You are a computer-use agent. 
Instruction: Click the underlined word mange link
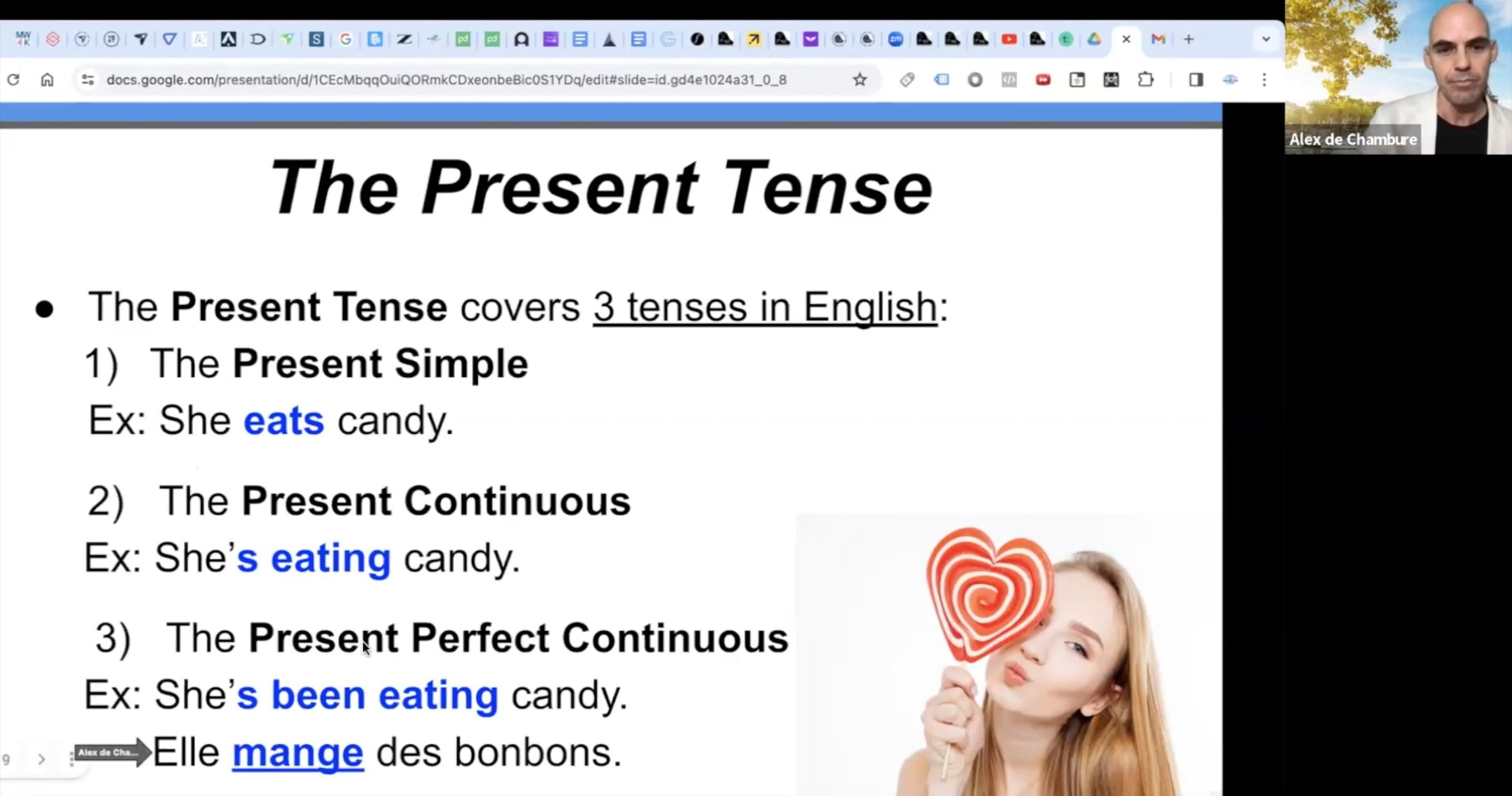pyautogui.click(x=298, y=753)
